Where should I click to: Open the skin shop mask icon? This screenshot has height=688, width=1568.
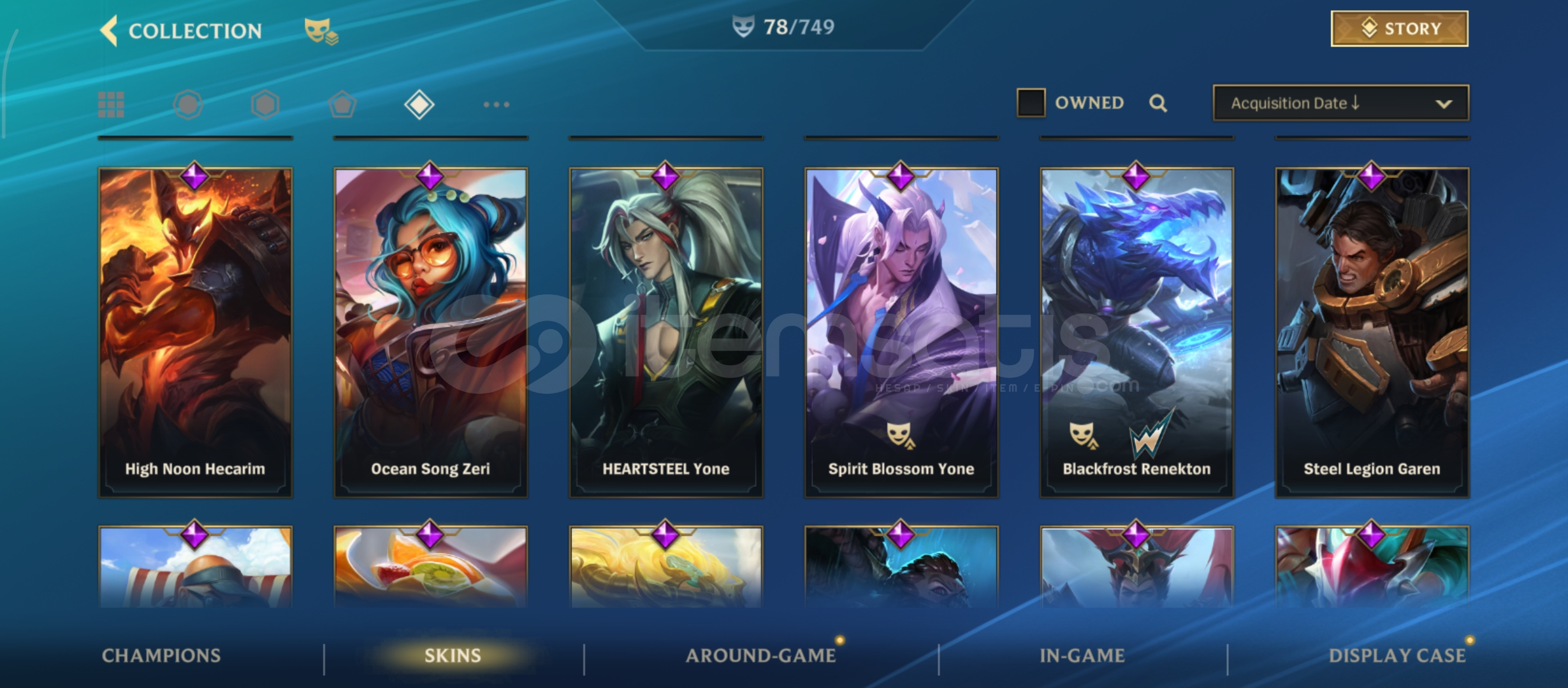tap(321, 31)
